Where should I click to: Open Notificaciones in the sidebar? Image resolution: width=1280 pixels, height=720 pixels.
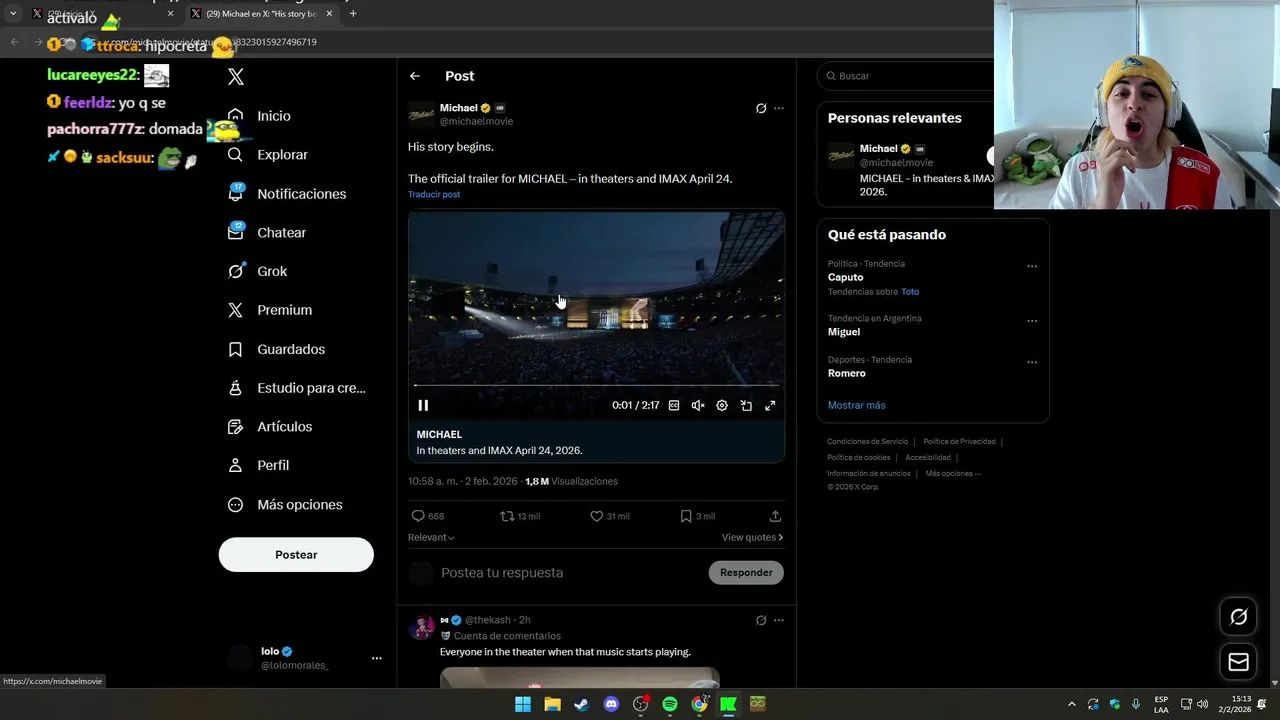pyautogui.click(x=287, y=194)
